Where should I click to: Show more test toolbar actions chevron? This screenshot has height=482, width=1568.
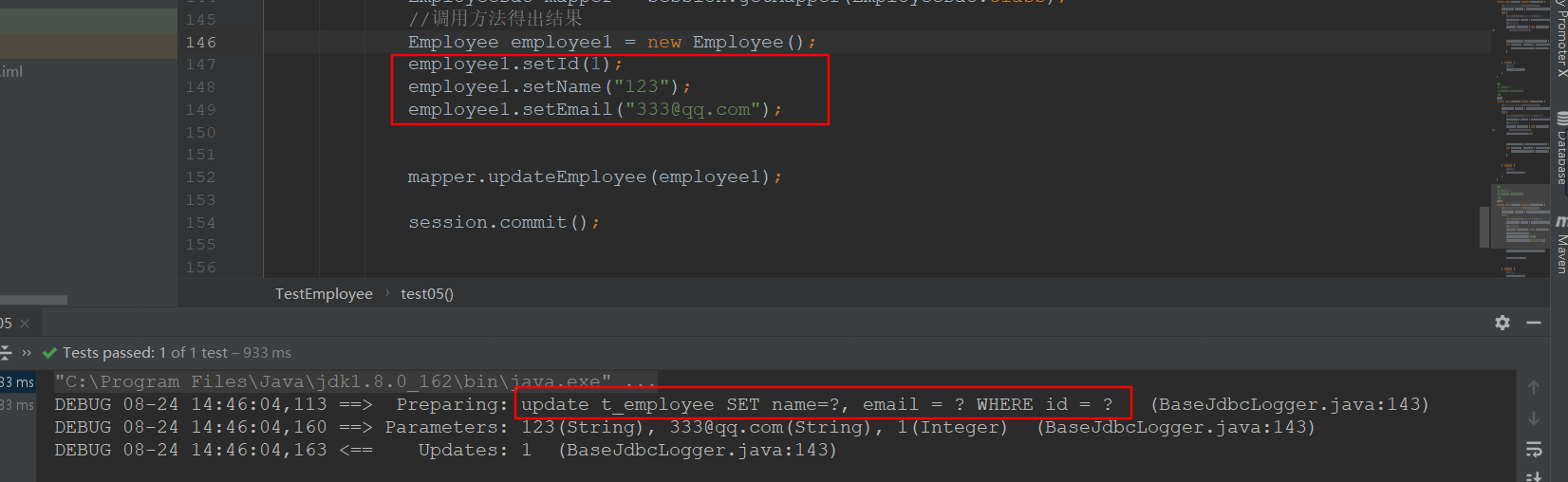point(27,353)
